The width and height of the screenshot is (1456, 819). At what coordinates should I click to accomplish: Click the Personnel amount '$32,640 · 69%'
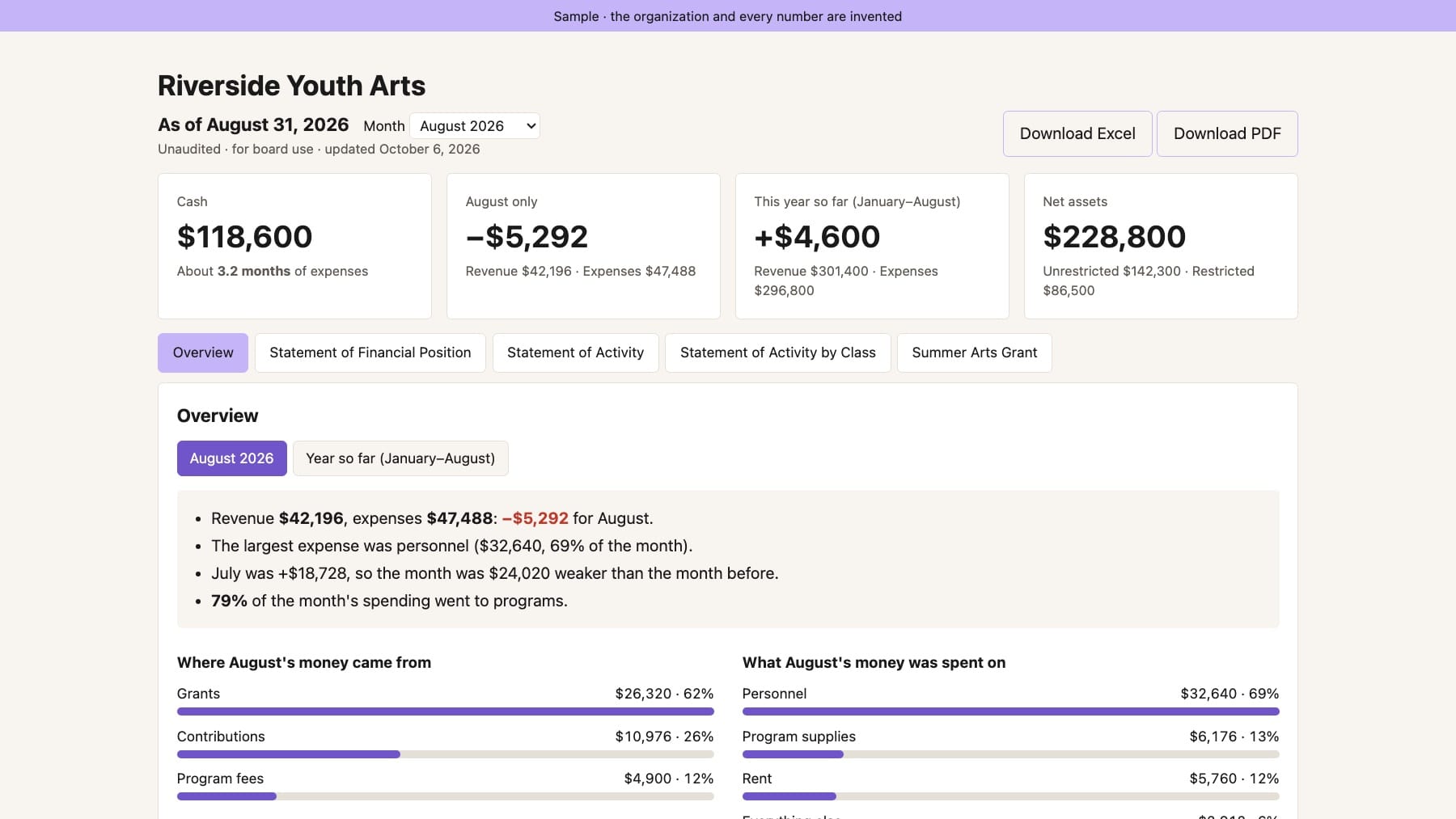click(1230, 694)
